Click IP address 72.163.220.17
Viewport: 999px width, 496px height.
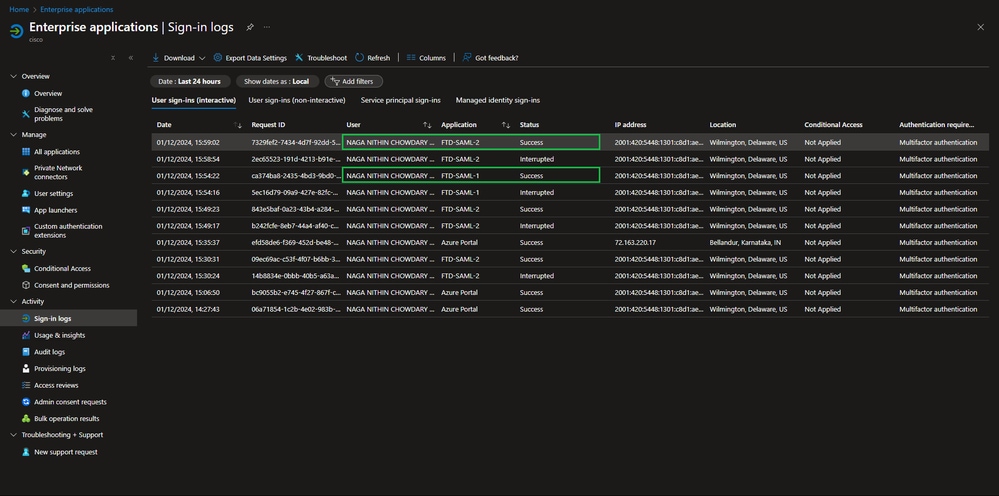[x=635, y=243]
